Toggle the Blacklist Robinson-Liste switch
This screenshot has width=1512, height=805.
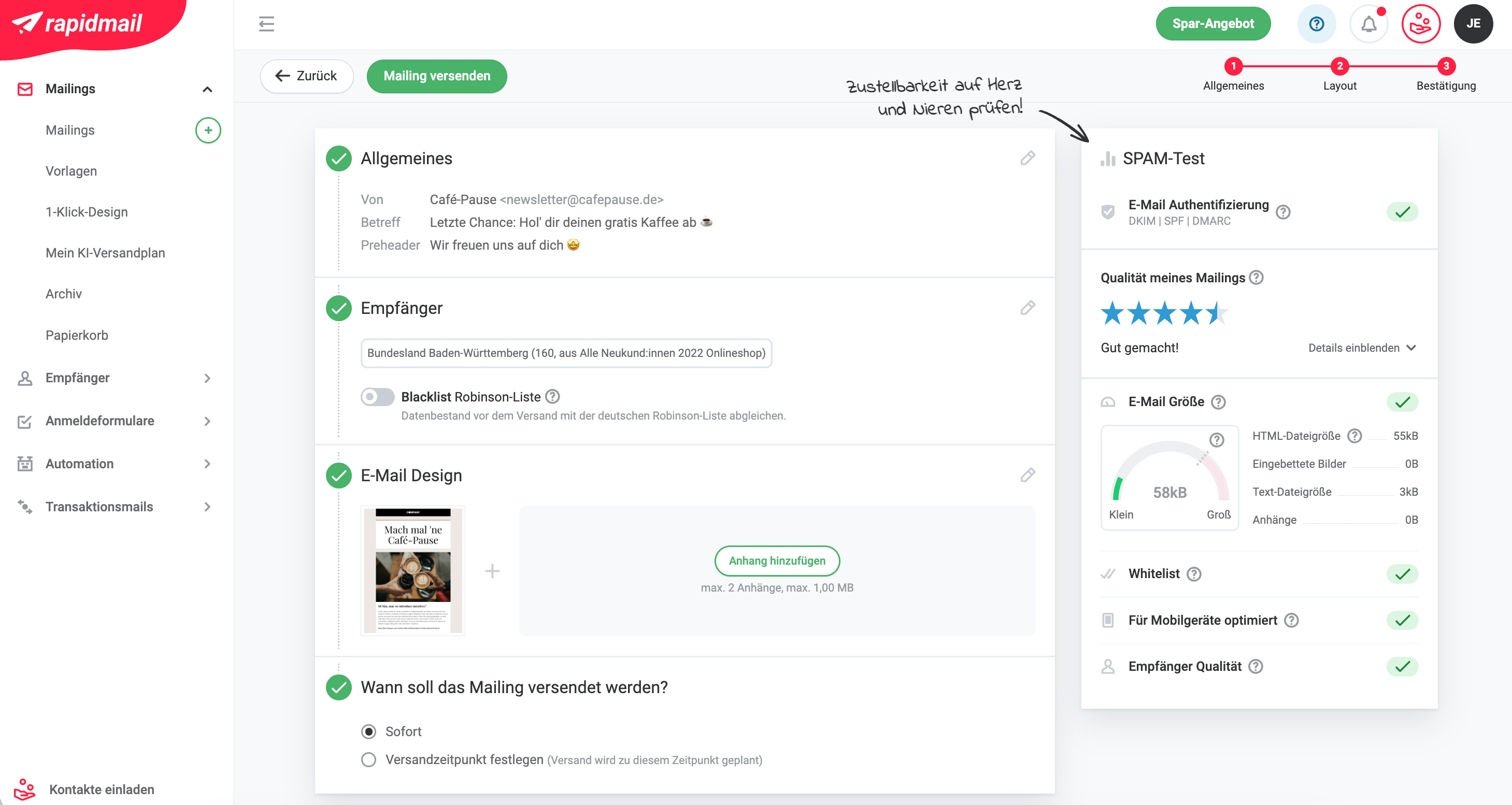coord(377,397)
